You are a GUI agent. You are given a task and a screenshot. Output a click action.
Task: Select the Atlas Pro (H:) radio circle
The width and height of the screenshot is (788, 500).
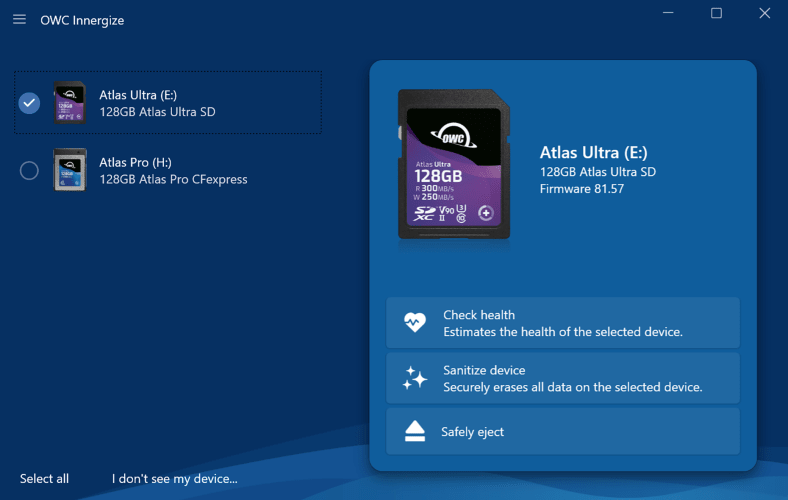tap(29, 171)
